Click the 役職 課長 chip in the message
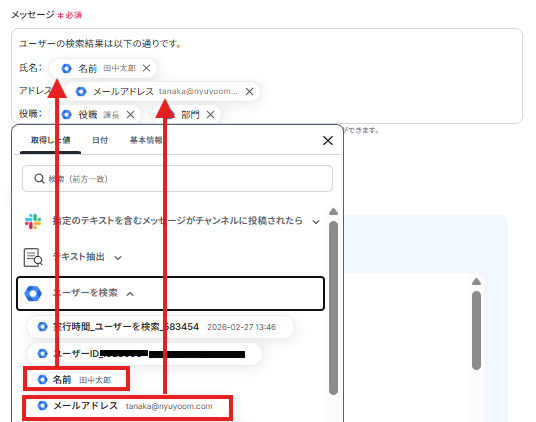 point(95,114)
